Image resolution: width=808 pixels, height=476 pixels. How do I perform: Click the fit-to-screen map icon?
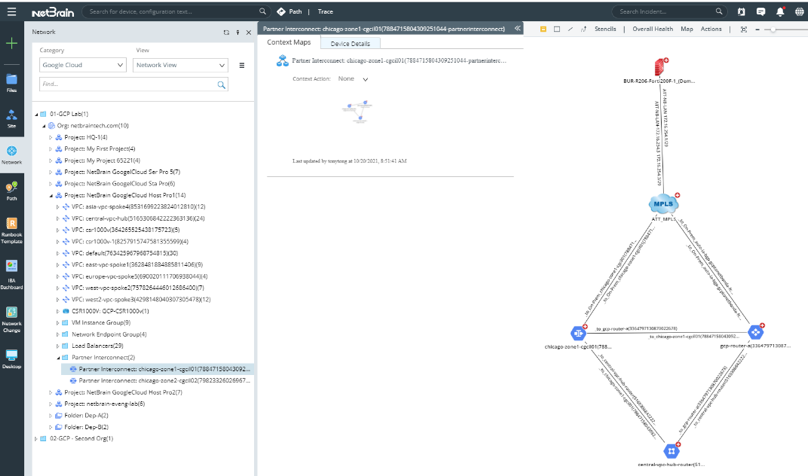click(x=744, y=29)
